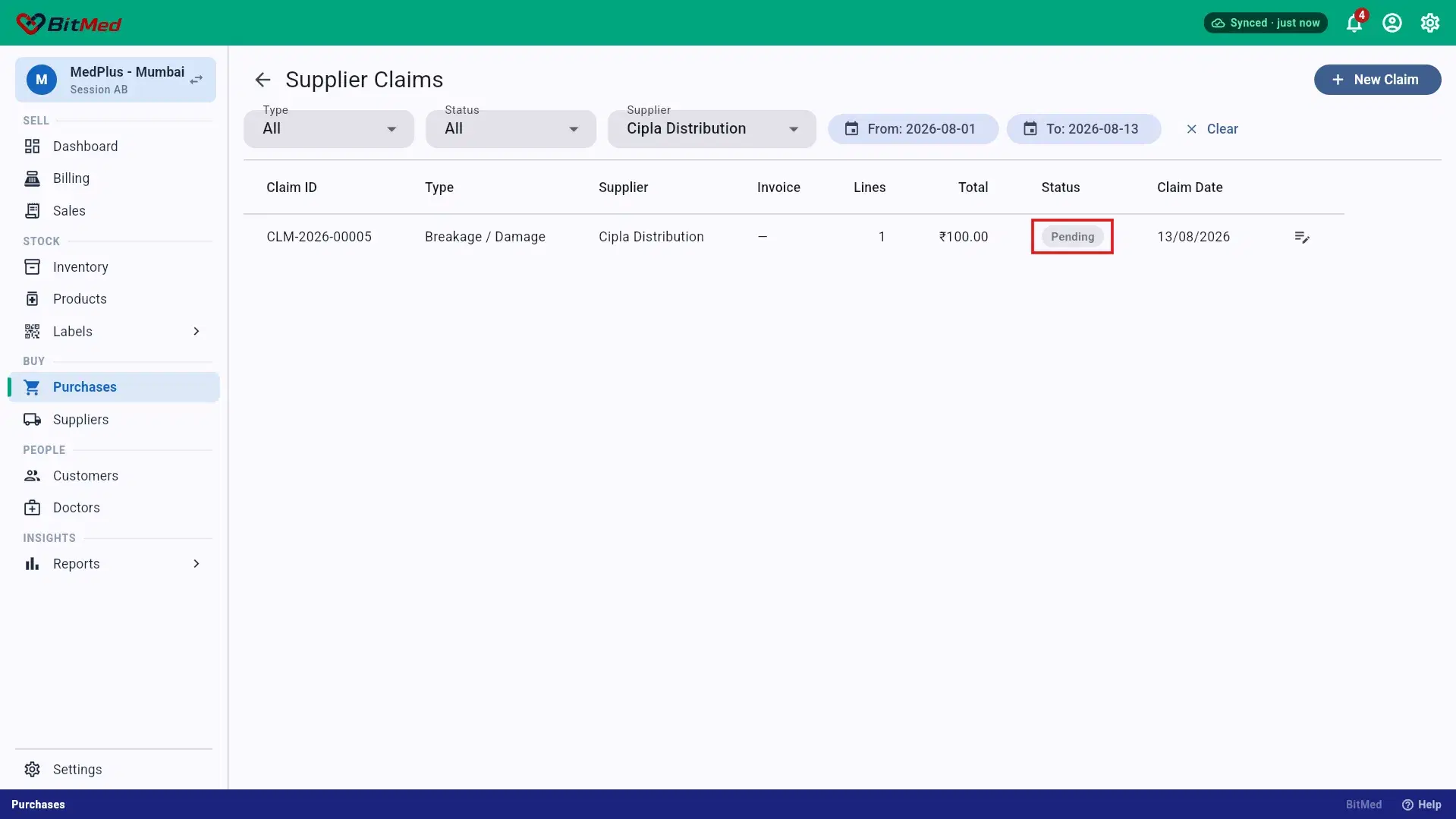Click the cloud sync icon

1218,24
